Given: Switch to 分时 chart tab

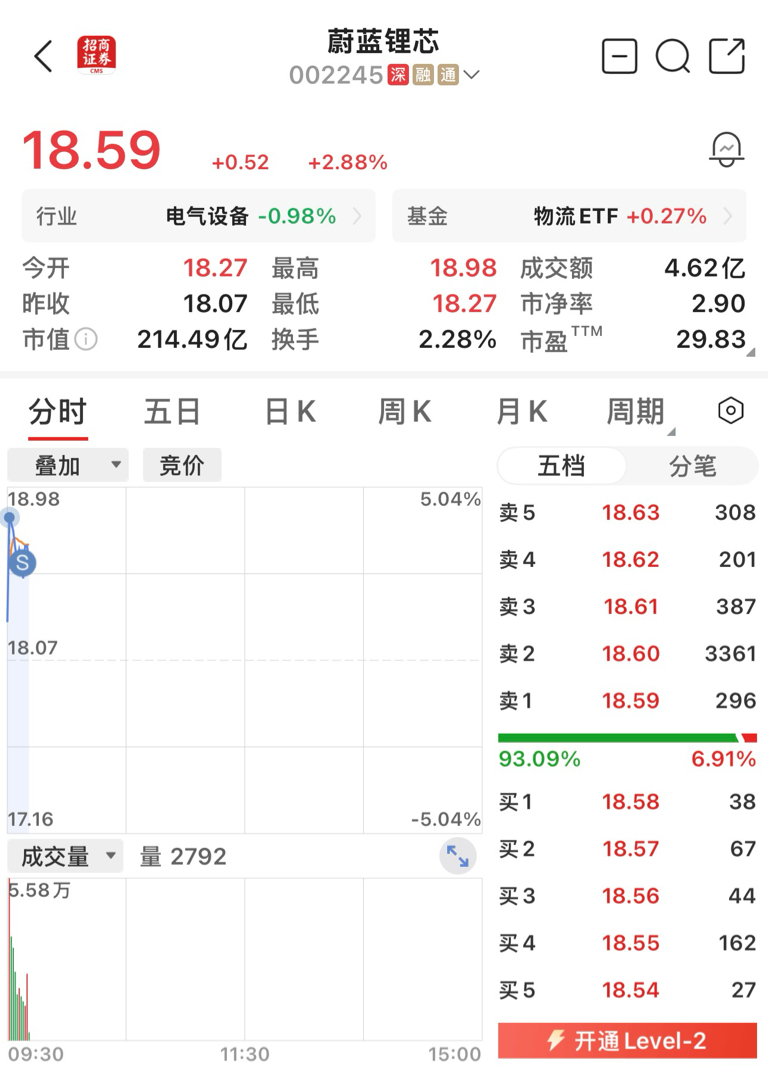Looking at the screenshot, I should click(58, 412).
